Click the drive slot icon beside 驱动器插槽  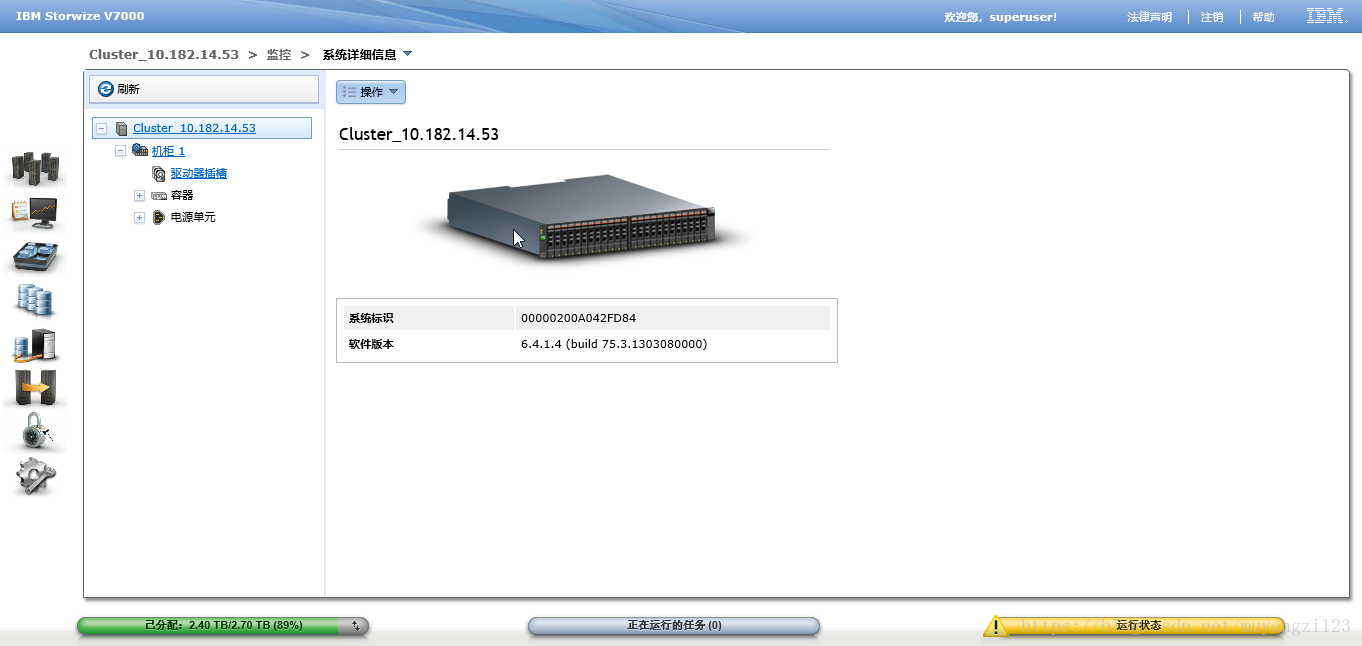click(159, 173)
